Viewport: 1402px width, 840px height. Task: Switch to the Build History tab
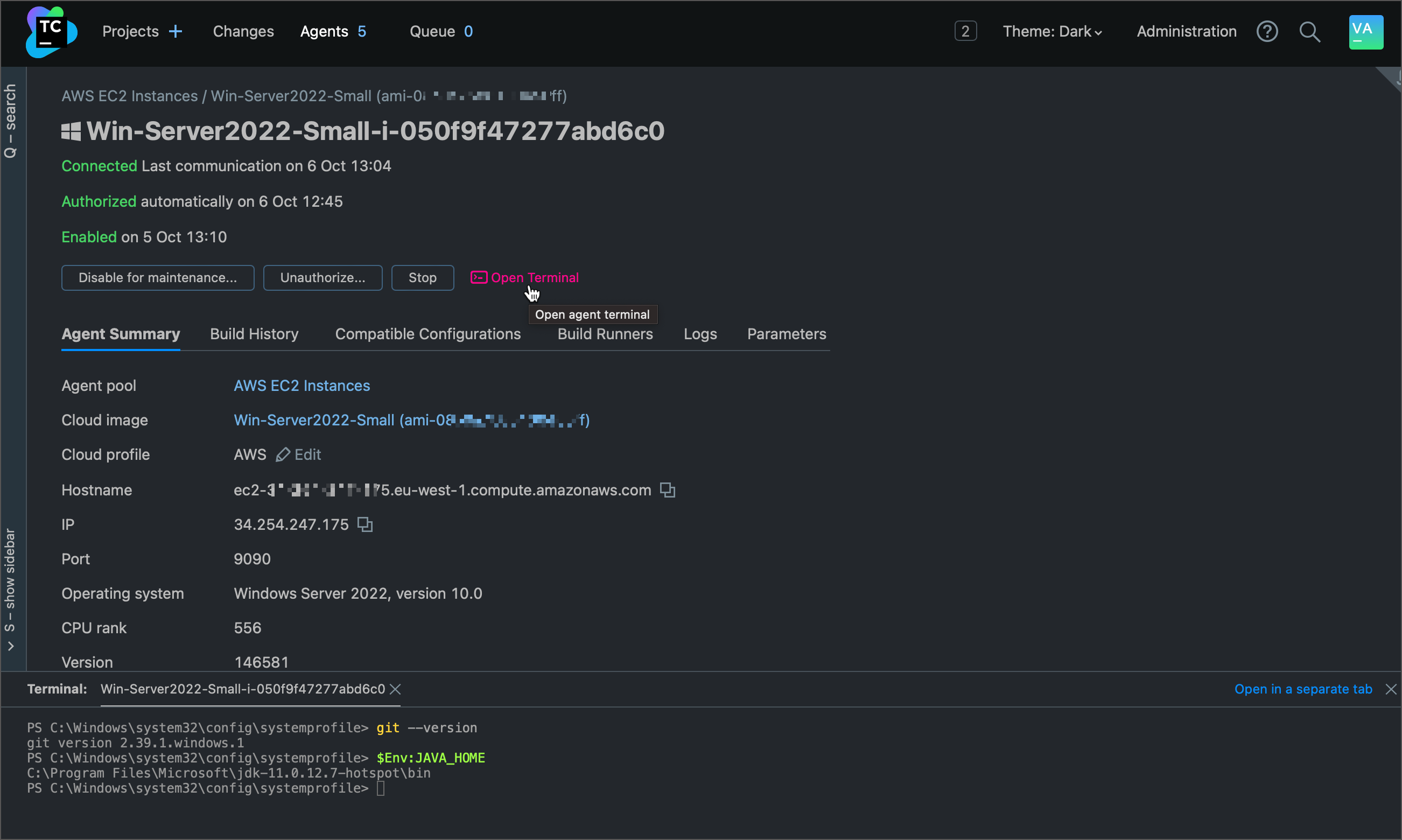pyautogui.click(x=254, y=334)
